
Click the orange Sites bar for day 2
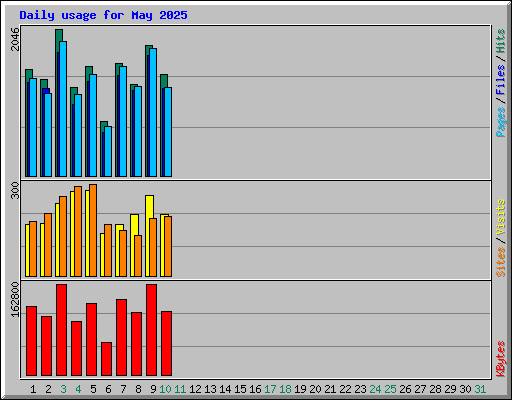coord(48,245)
